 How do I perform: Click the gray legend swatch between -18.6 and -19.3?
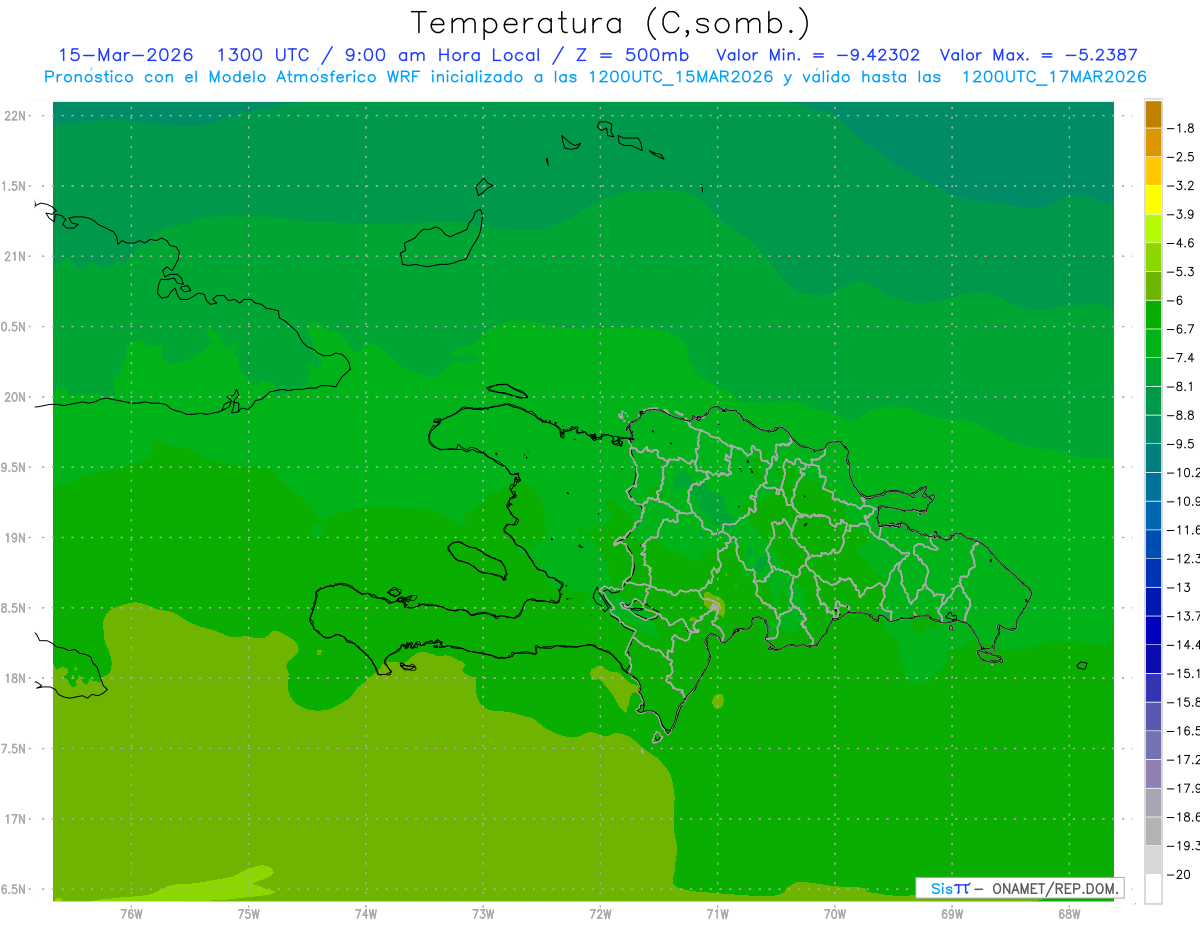pyautogui.click(x=1153, y=831)
